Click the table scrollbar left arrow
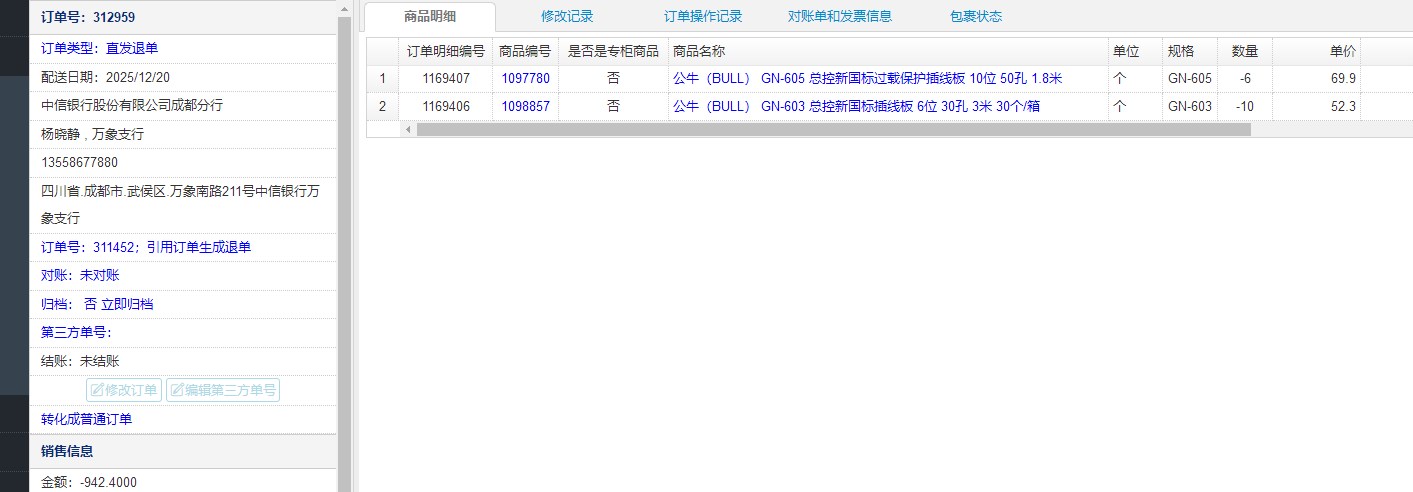 point(407,129)
